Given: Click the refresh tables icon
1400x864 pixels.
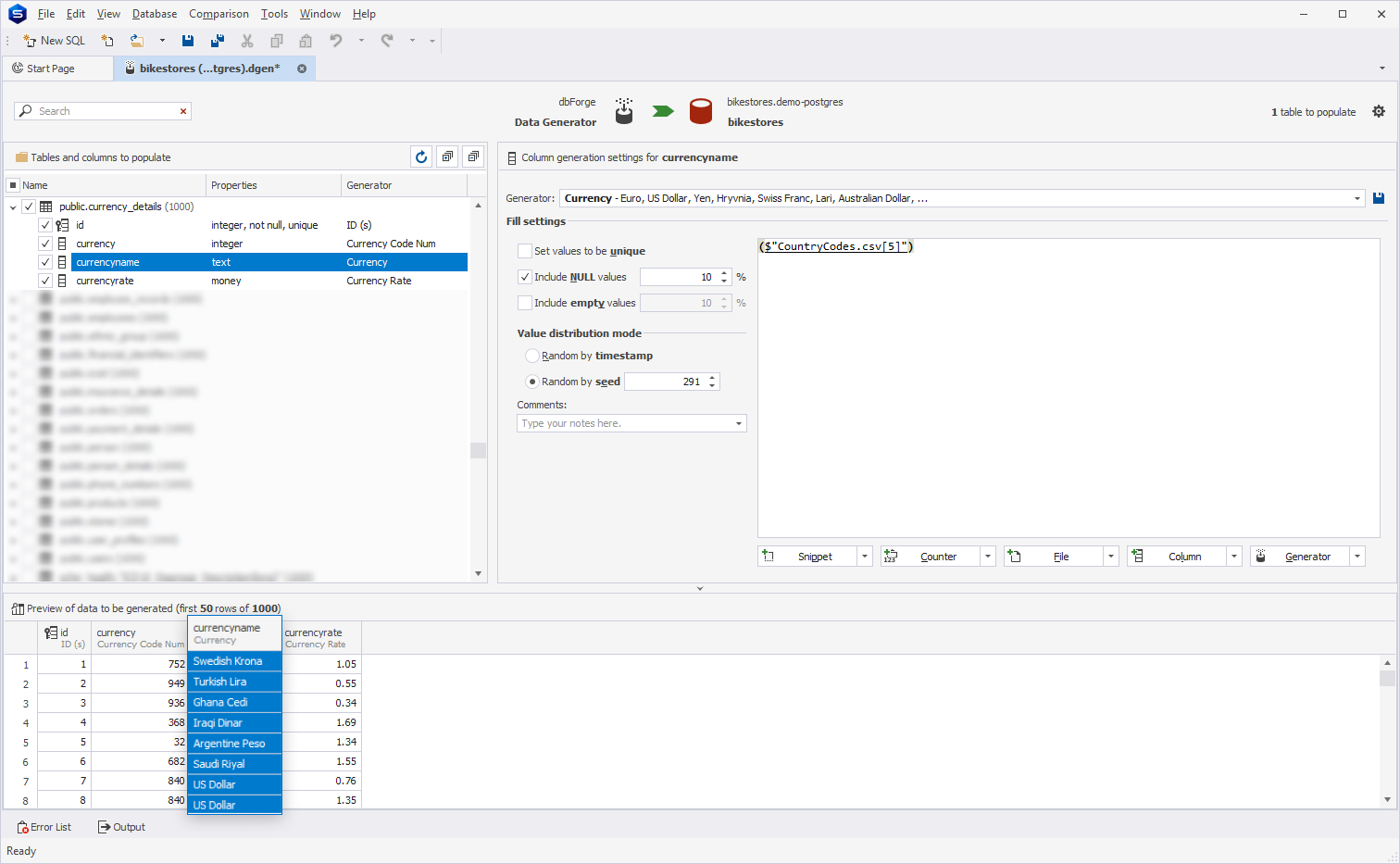Looking at the screenshot, I should pos(421,157).
